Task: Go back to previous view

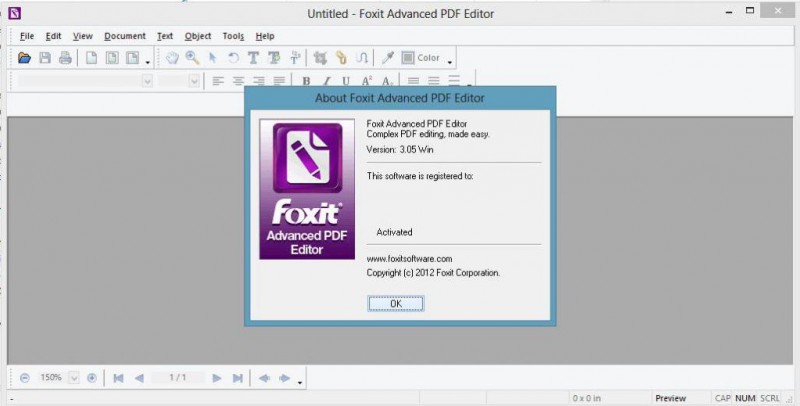Action: [264, 378]
